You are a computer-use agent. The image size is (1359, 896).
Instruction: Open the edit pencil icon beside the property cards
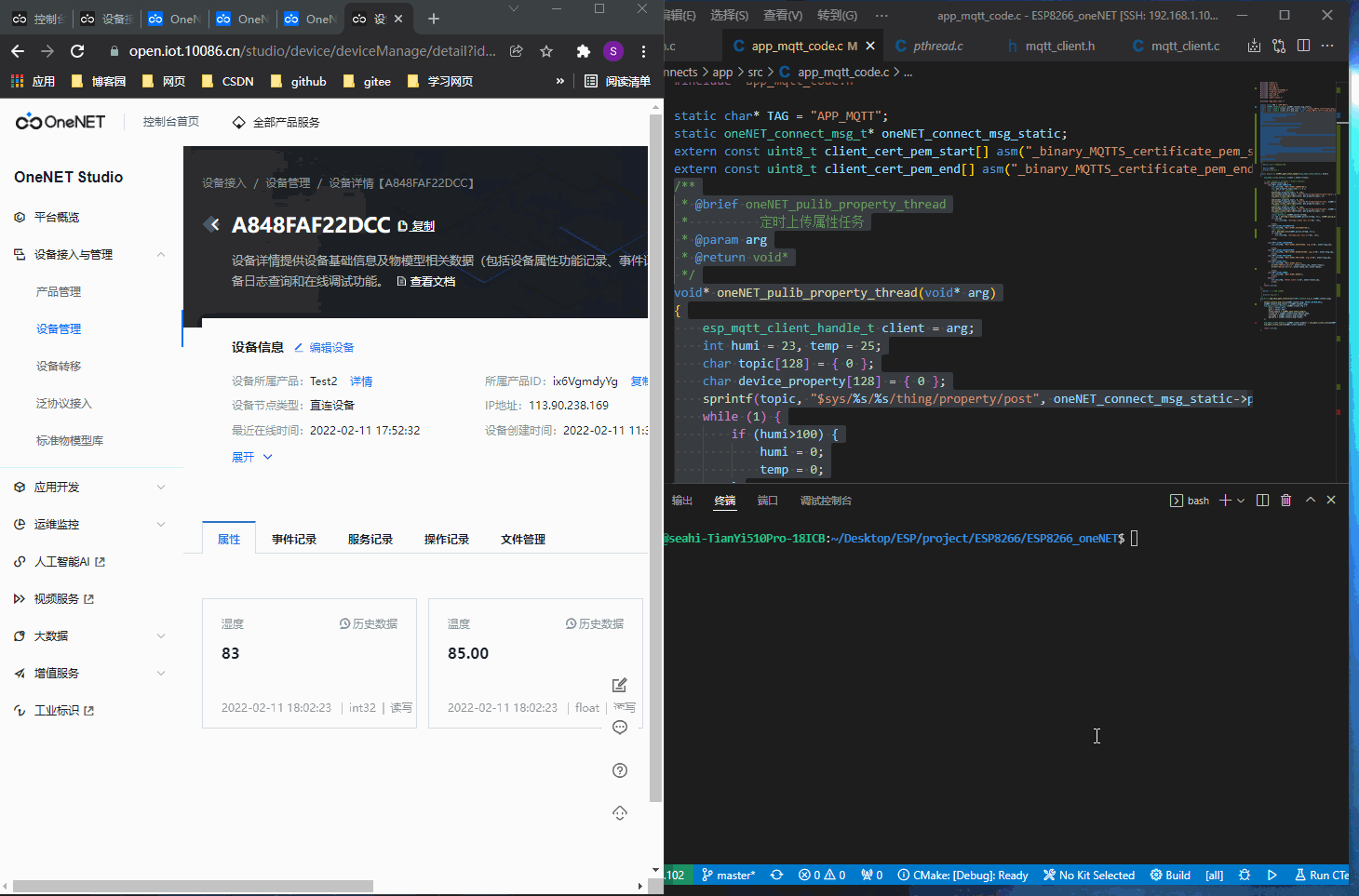point(620,686)
